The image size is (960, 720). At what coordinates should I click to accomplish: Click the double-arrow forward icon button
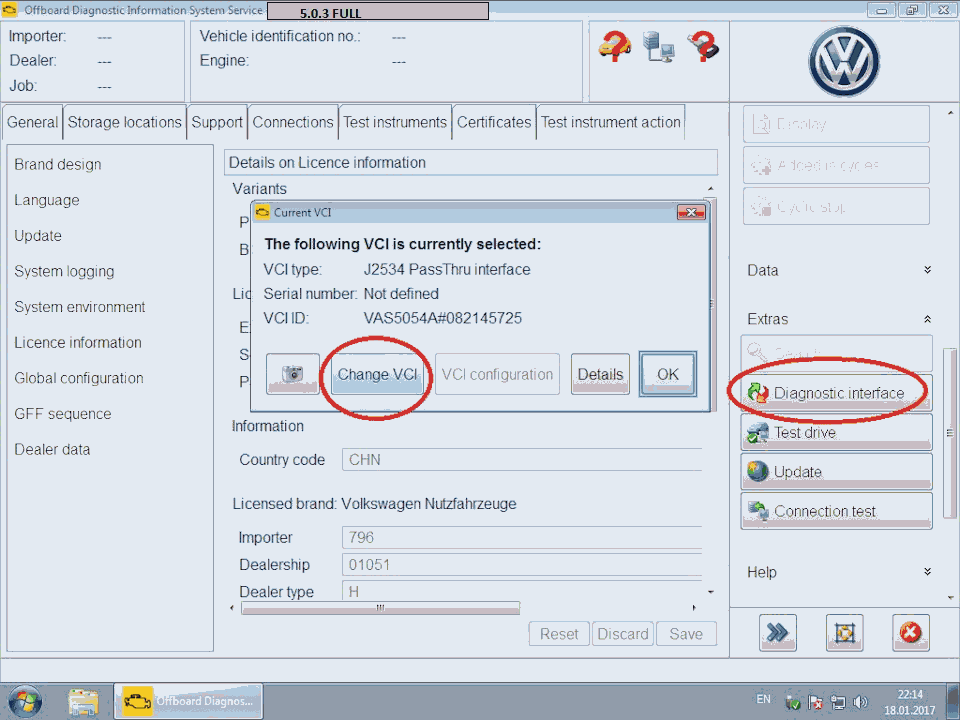776,632
